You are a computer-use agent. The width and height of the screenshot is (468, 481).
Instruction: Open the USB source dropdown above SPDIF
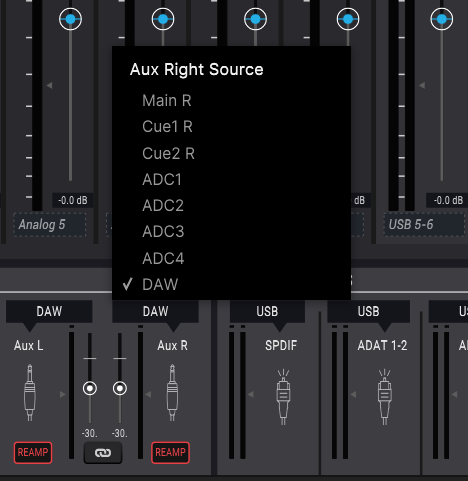[x=267, y=311]
